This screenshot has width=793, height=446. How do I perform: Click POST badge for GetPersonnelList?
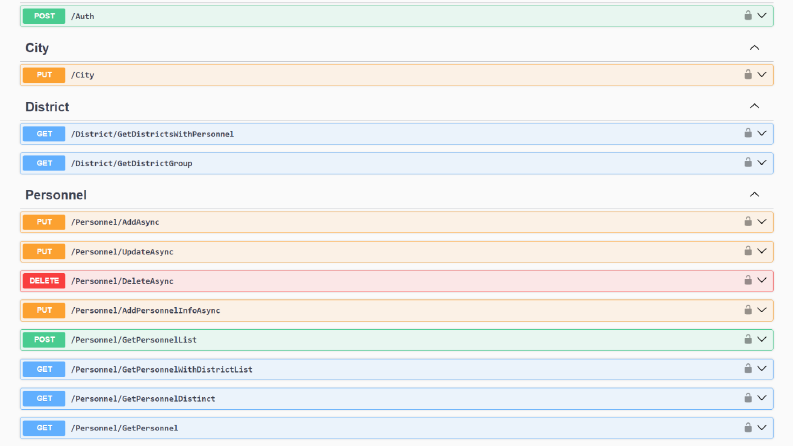click(x=44, y=340)
